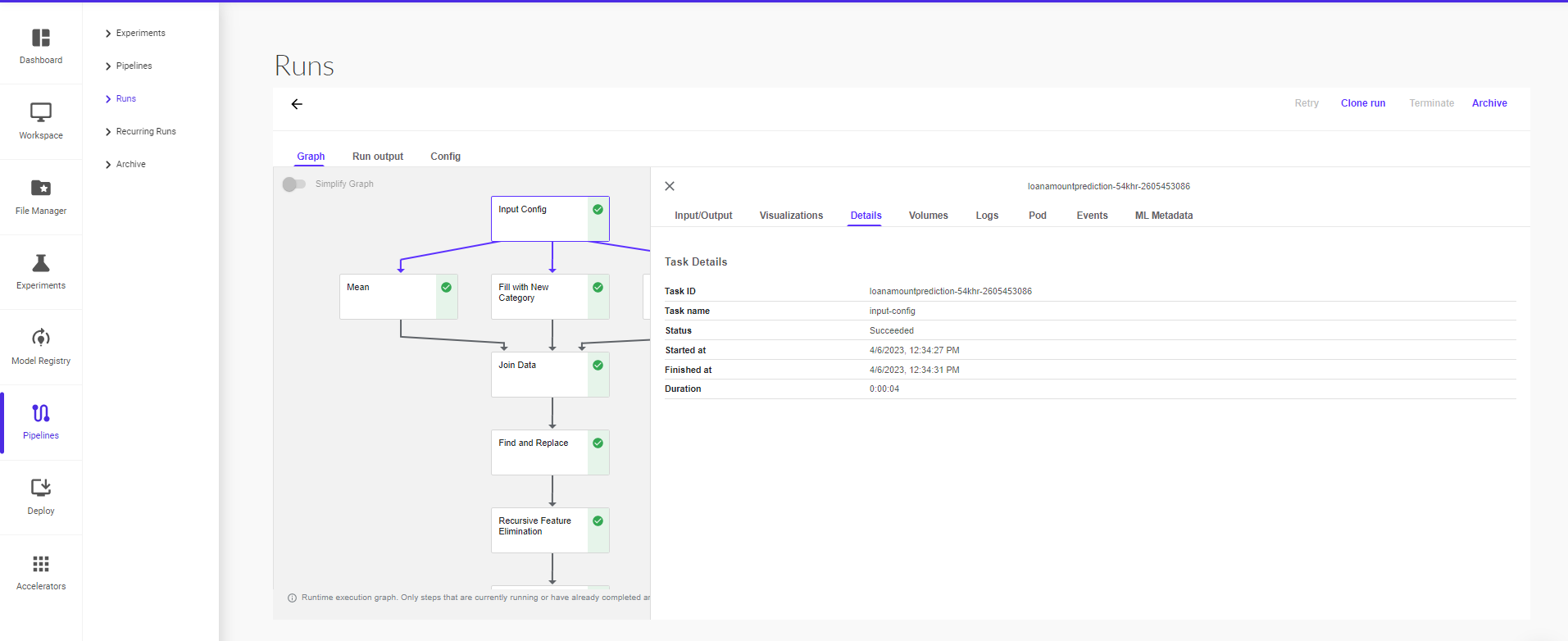Click the panel title loanamountprediction-54khr-2605453086

[x=1109, y=187]
